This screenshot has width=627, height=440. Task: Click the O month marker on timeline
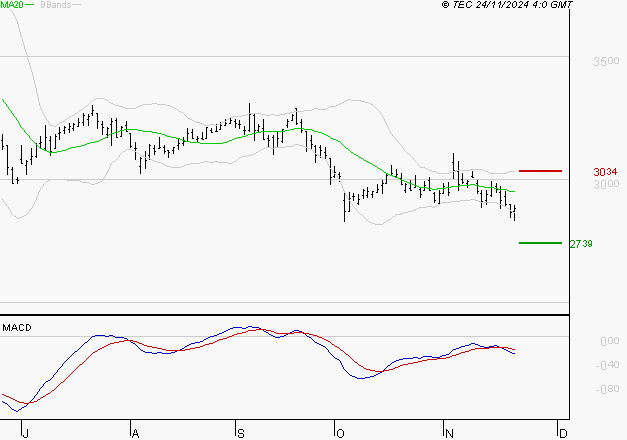point(340,434)
